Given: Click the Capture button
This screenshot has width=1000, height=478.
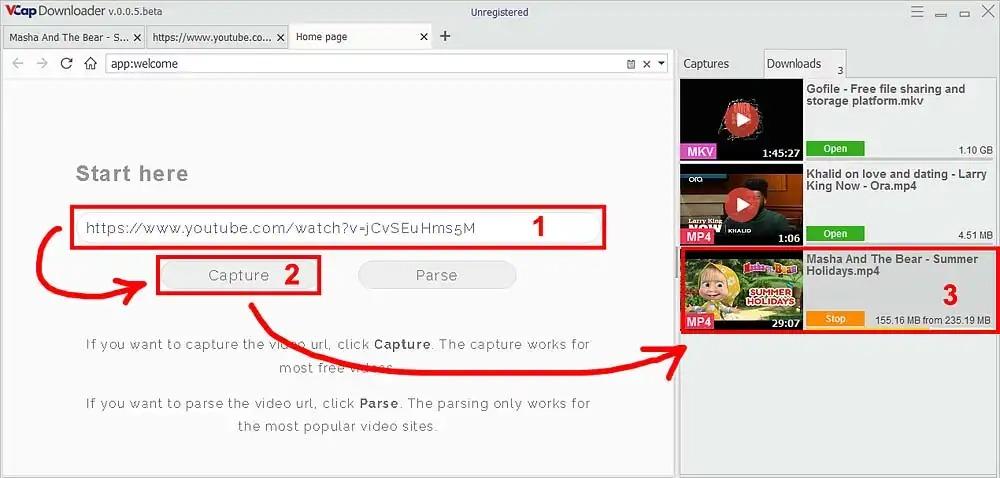Looking at the screenshot, I should pos(238,275).
